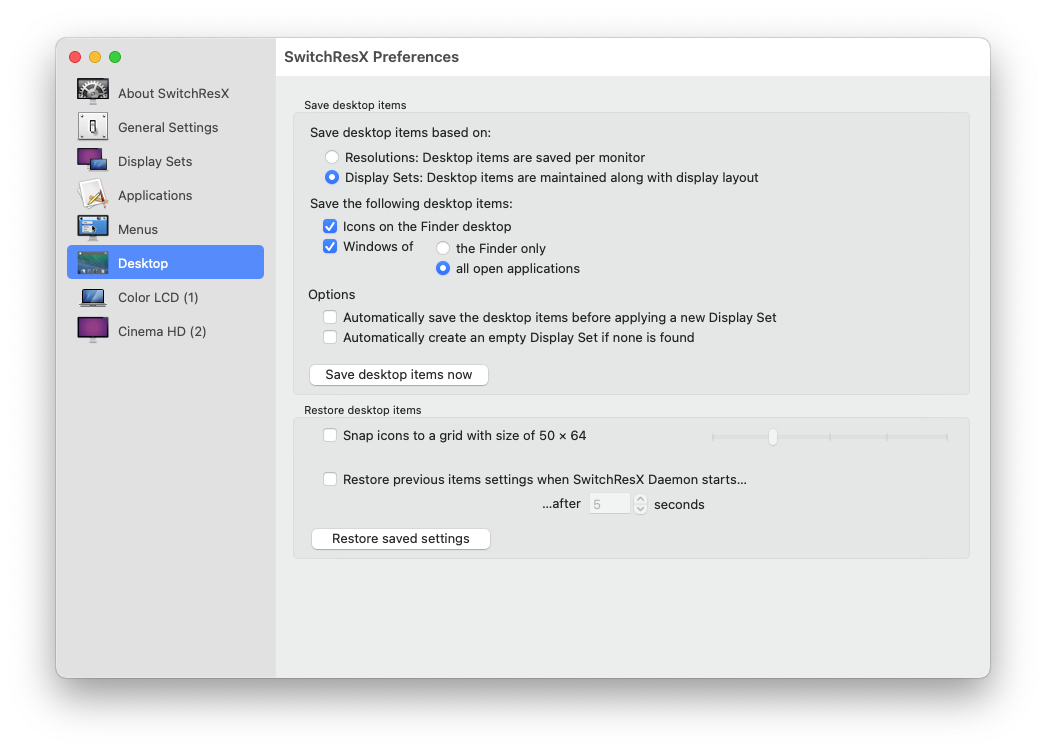Zoom the window with green button
Screen dimensions: 1046x752
point(115,57)
